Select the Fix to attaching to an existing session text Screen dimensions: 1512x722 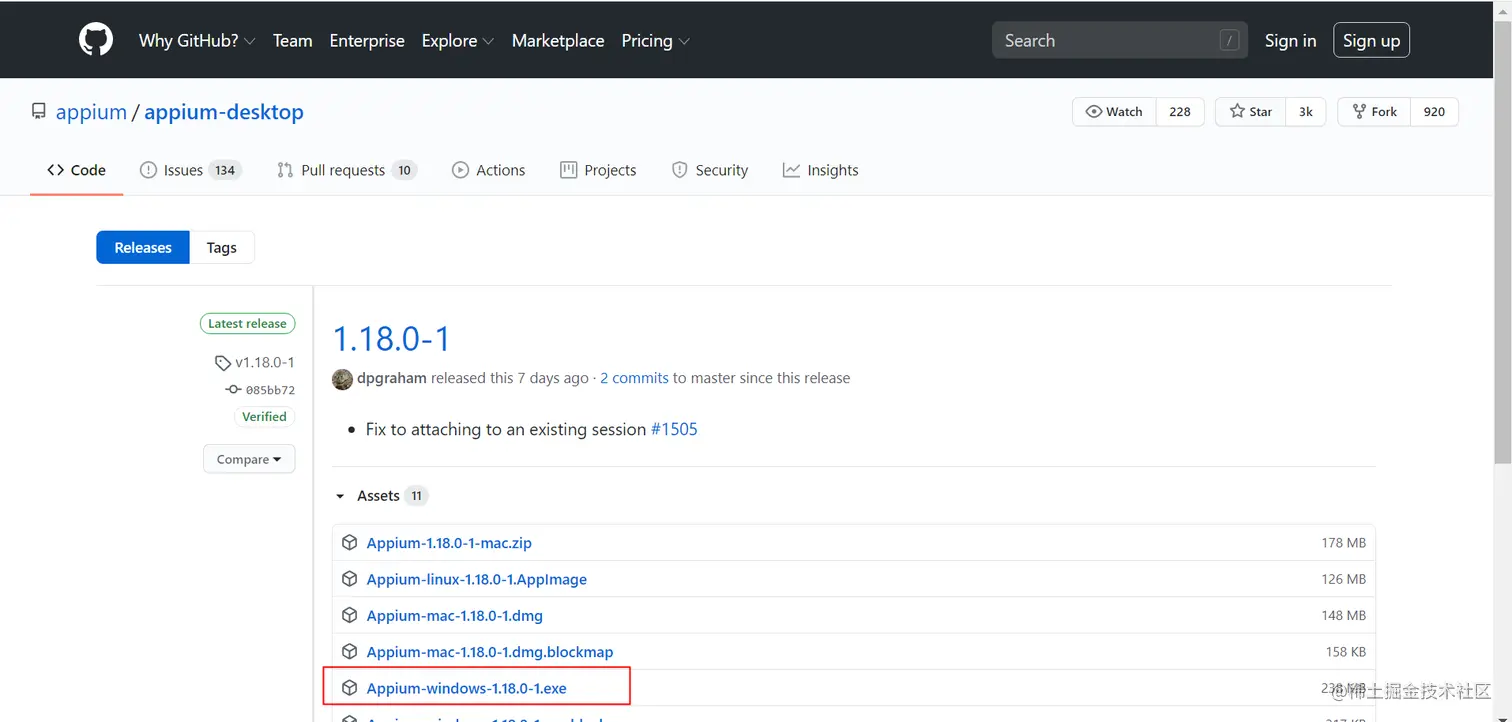click(x=506, y=429)
